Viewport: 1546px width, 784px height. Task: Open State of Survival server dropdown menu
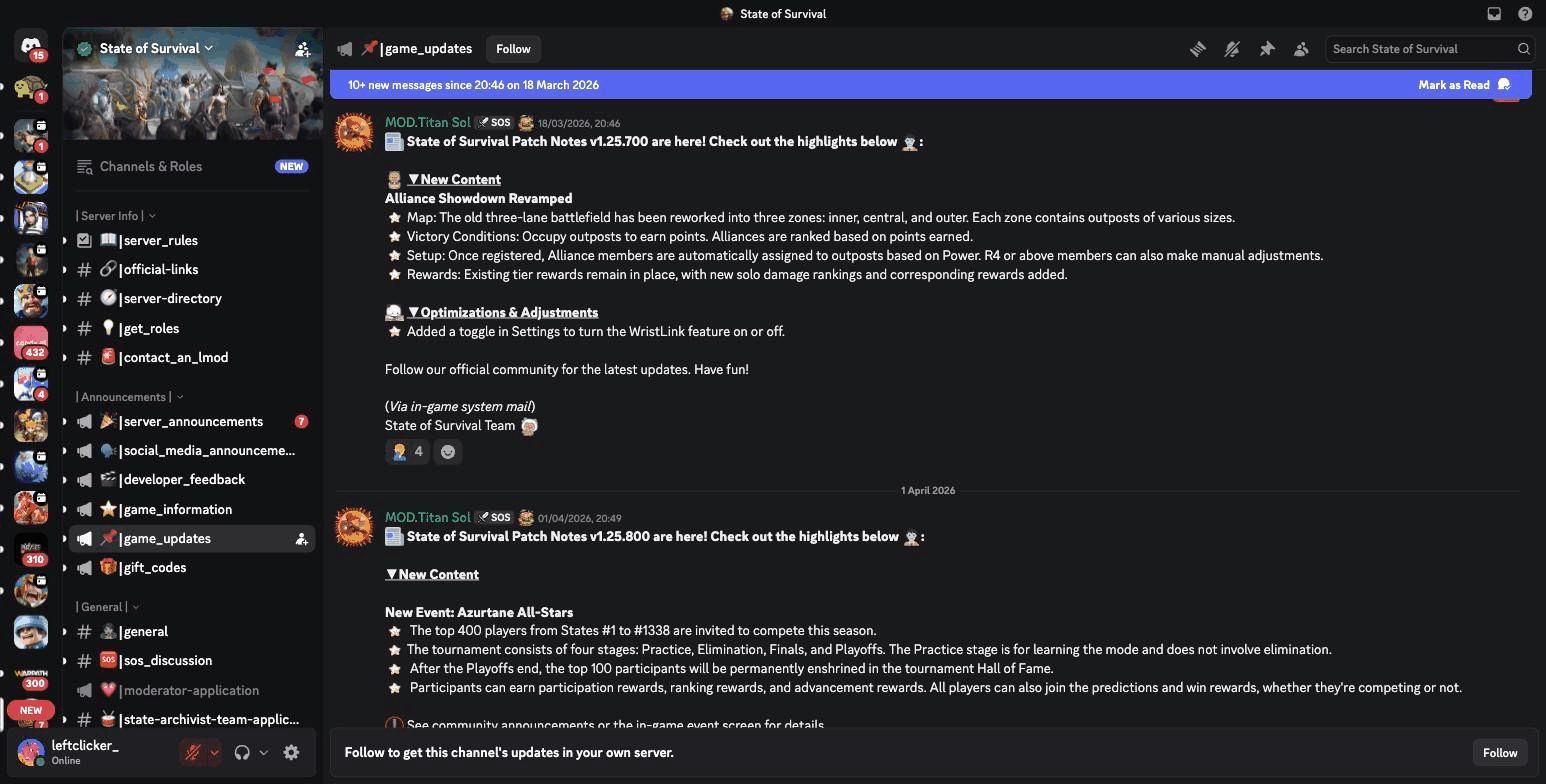click(x=157, y=48)
